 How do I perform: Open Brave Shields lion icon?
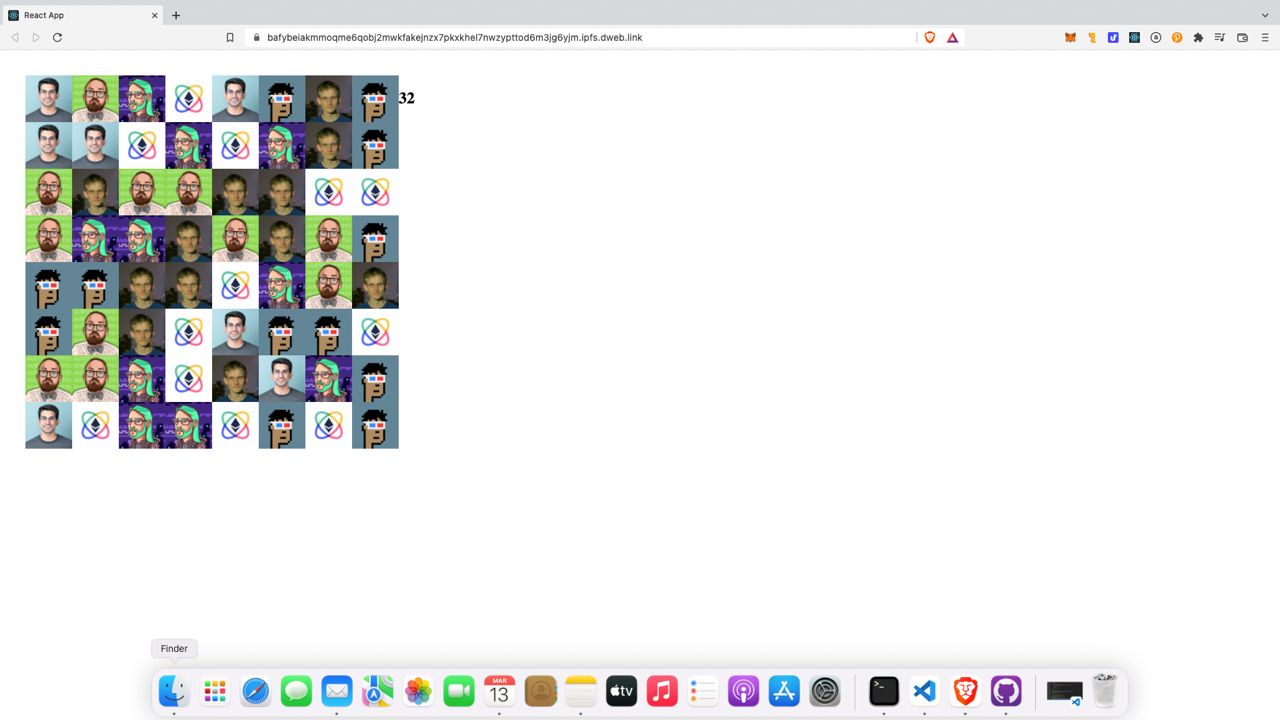coord(930,37)
